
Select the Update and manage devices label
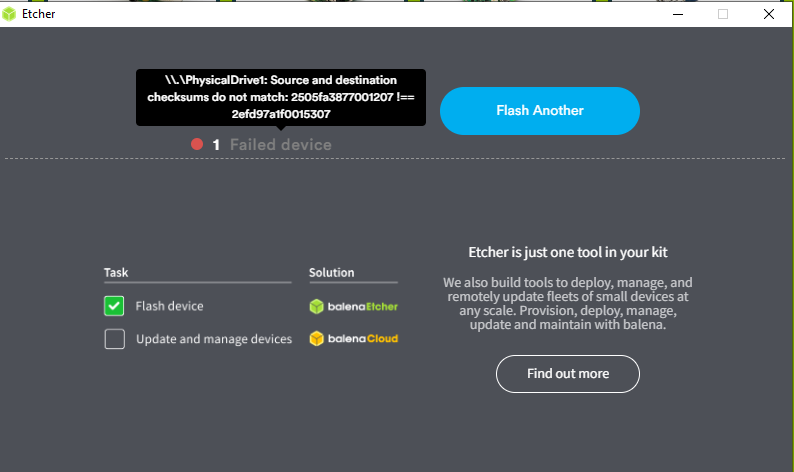pyautogui.click(x=214, y=339)
